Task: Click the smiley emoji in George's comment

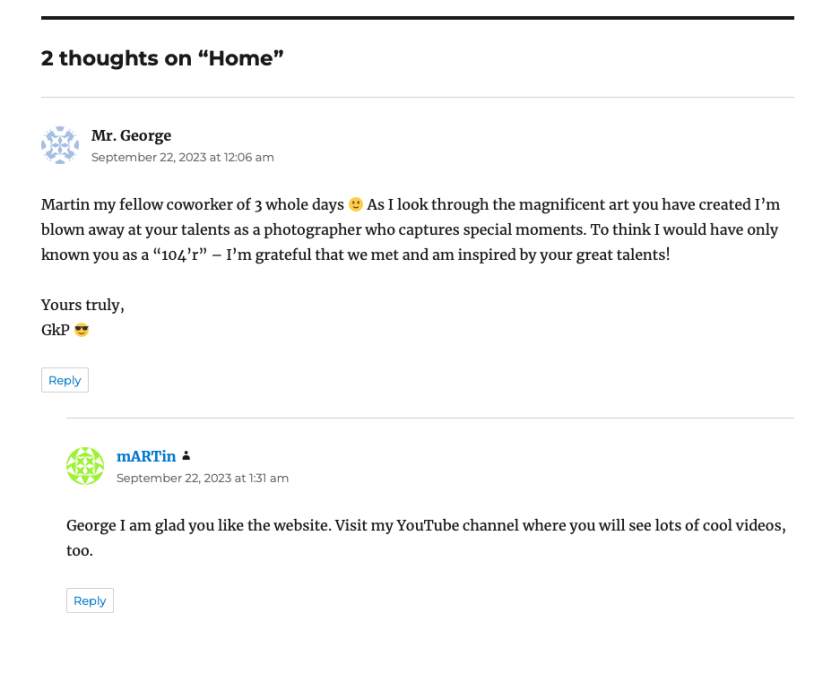Action: (x=356, y=205)
